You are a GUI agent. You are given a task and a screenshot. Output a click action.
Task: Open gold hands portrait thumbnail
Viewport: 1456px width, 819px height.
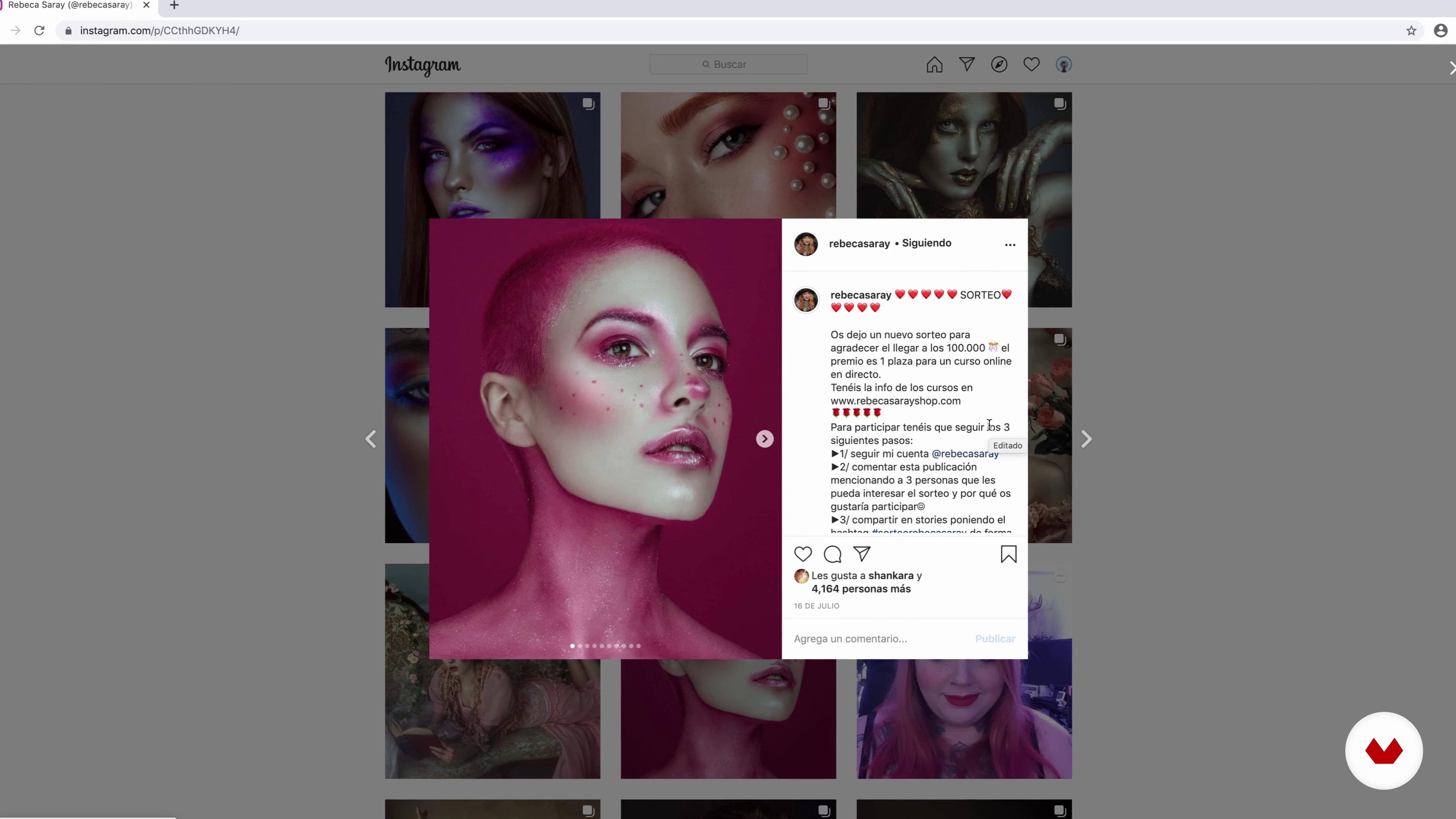[x=964, y=155]
